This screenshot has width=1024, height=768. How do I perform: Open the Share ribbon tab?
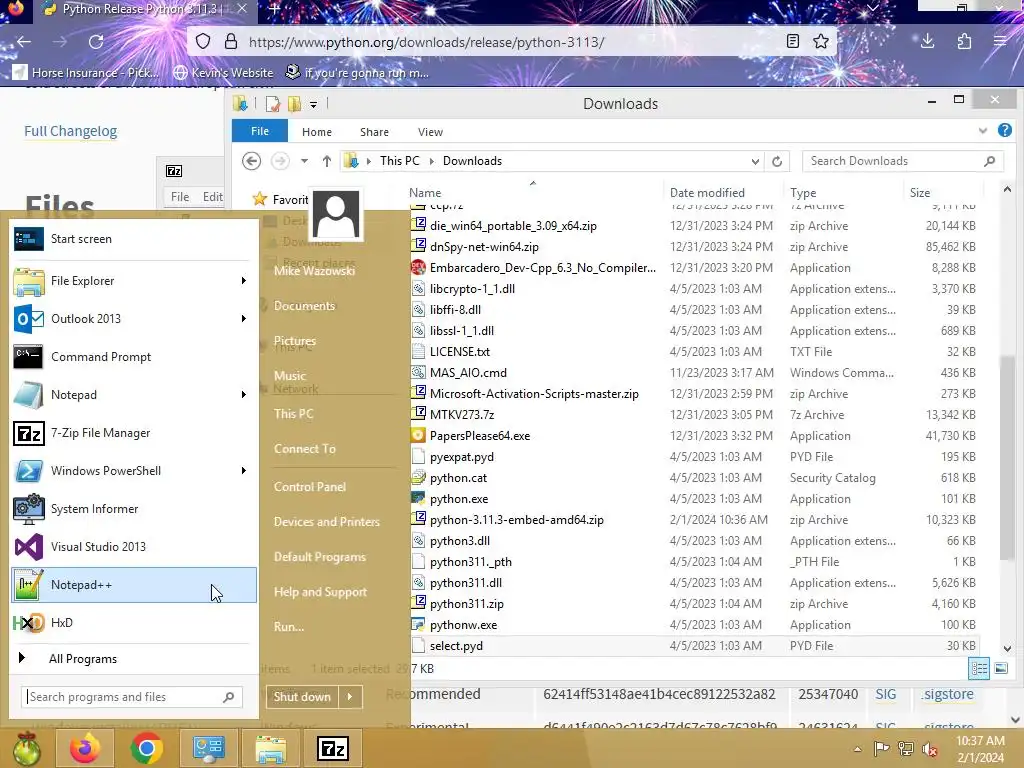coord(374,132)
